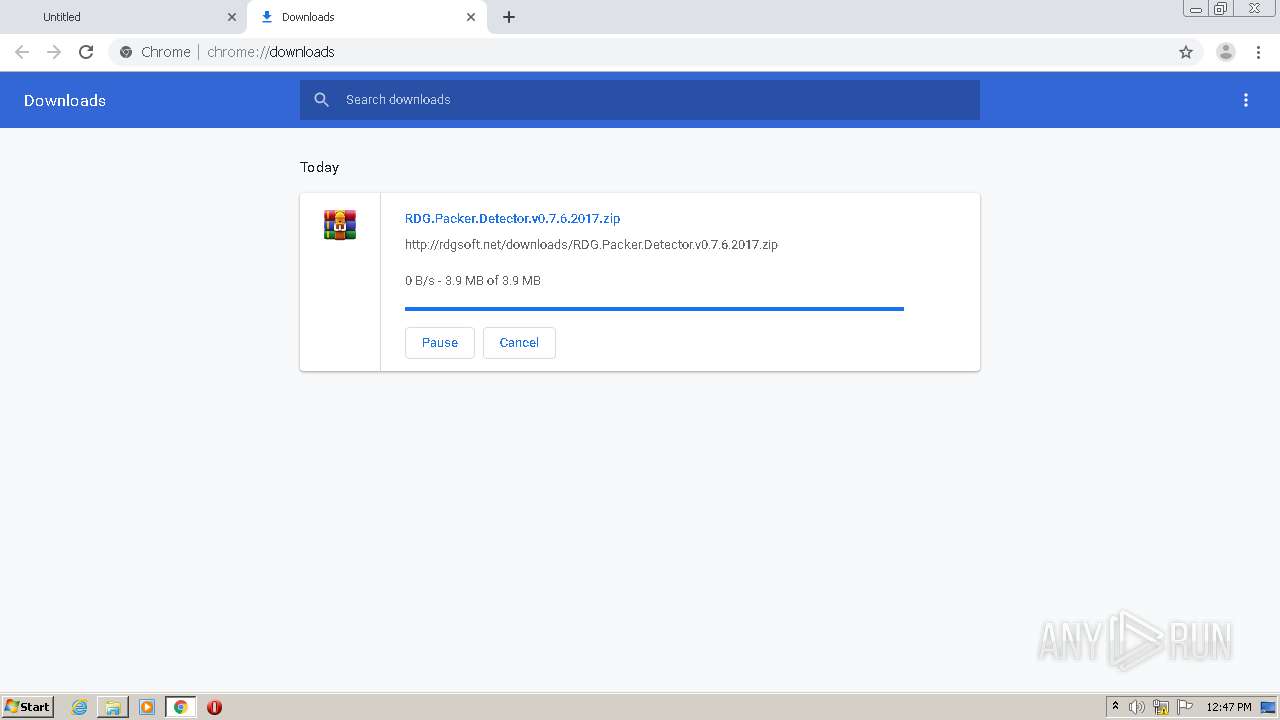Viewport: 1280px width, 720px height.
Task: Open the volume speaker tray icon
Action: pos(1137,707)
